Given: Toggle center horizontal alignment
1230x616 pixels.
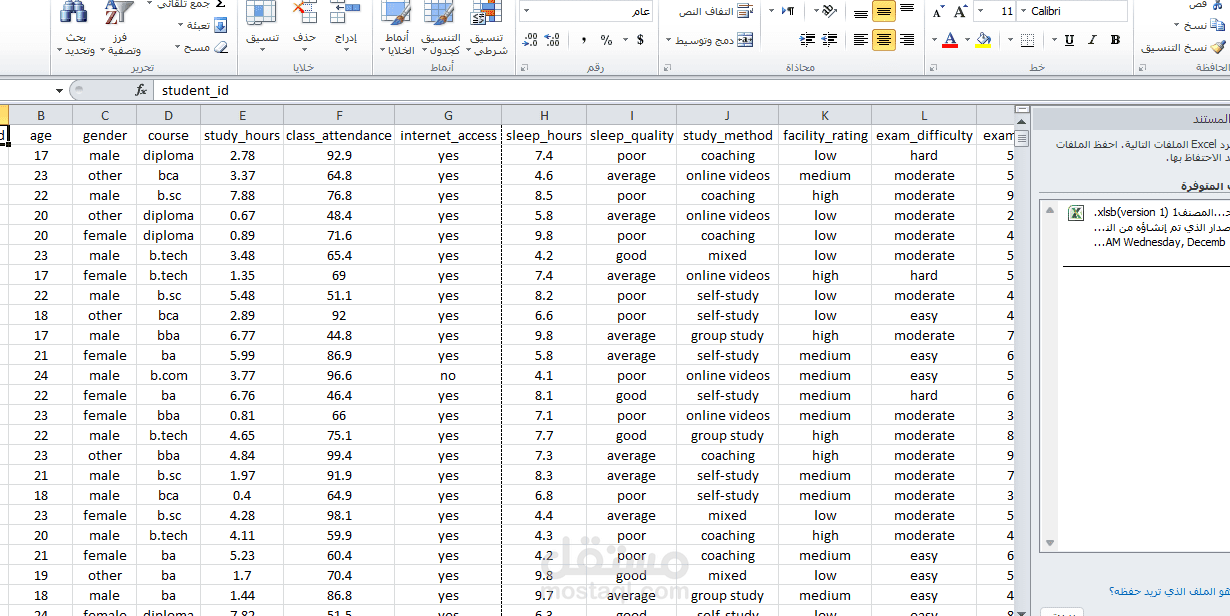Looking at the screenshot, I should [x=884, y=40].
